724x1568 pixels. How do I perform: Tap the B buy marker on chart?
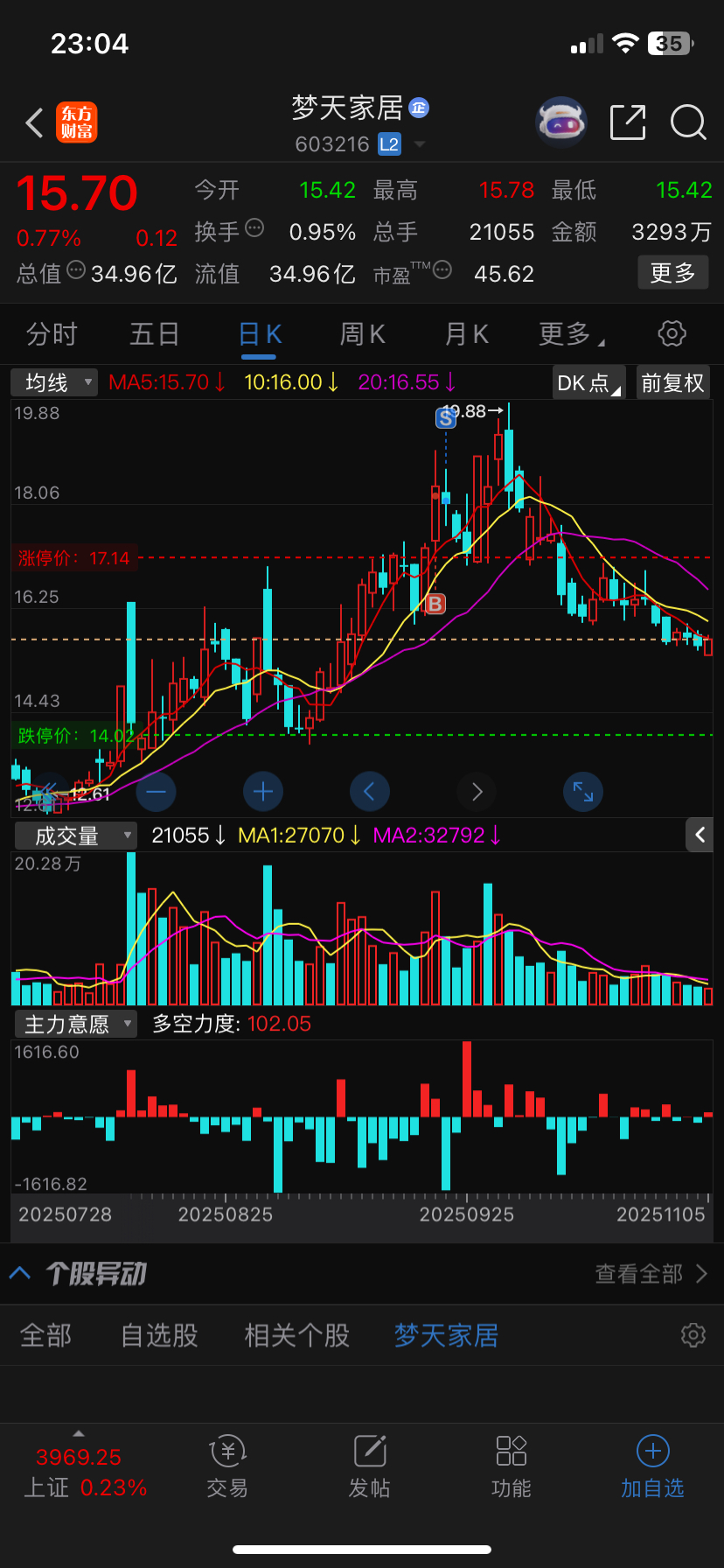click(x=435, y=603)
